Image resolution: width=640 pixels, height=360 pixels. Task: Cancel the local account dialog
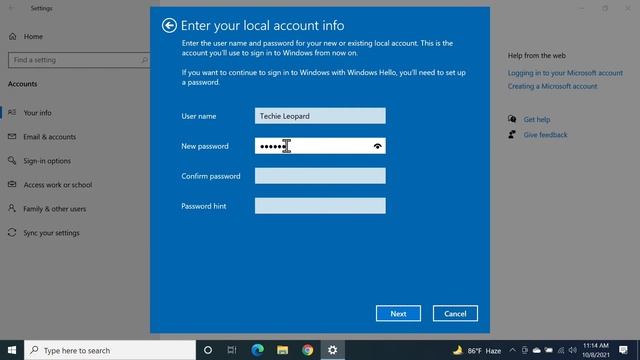(455, 313)
